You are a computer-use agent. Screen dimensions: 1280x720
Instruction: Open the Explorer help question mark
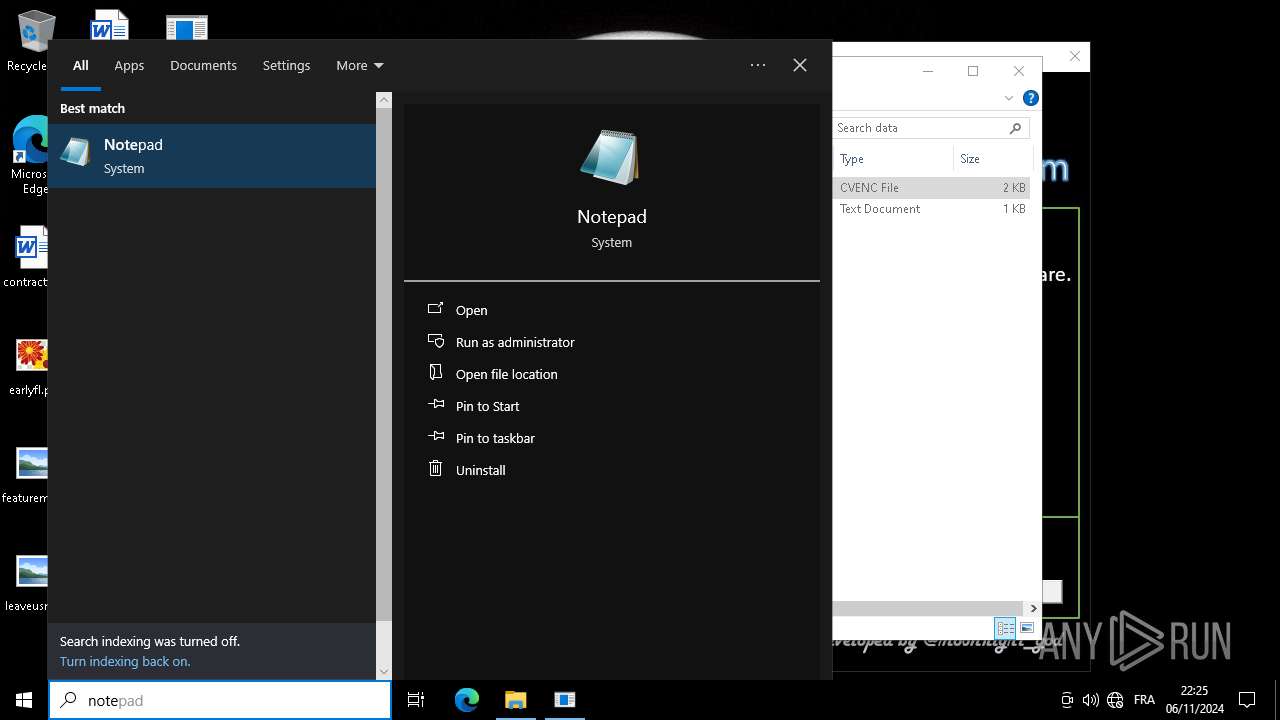pos(1031,98)
